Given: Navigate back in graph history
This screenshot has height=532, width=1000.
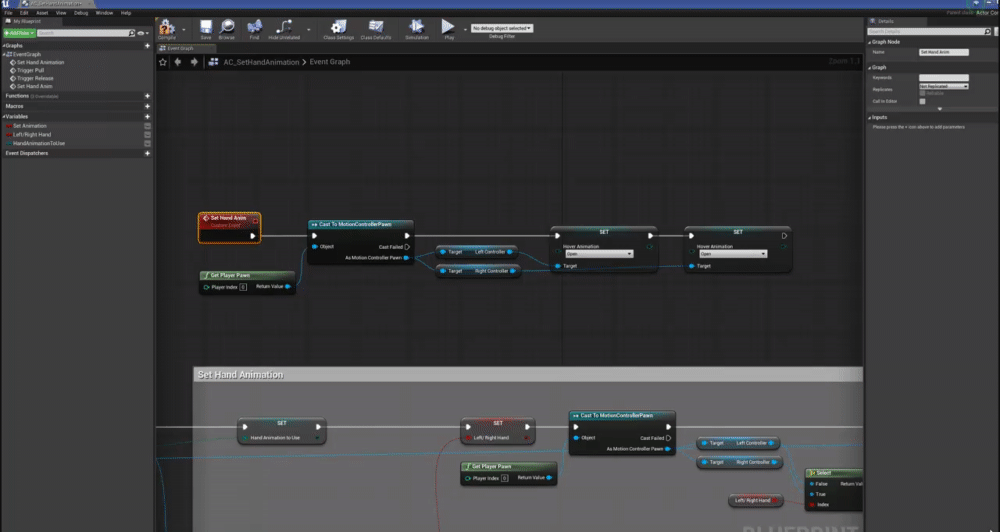Looking at the screenshot, I should pos(178,62).
